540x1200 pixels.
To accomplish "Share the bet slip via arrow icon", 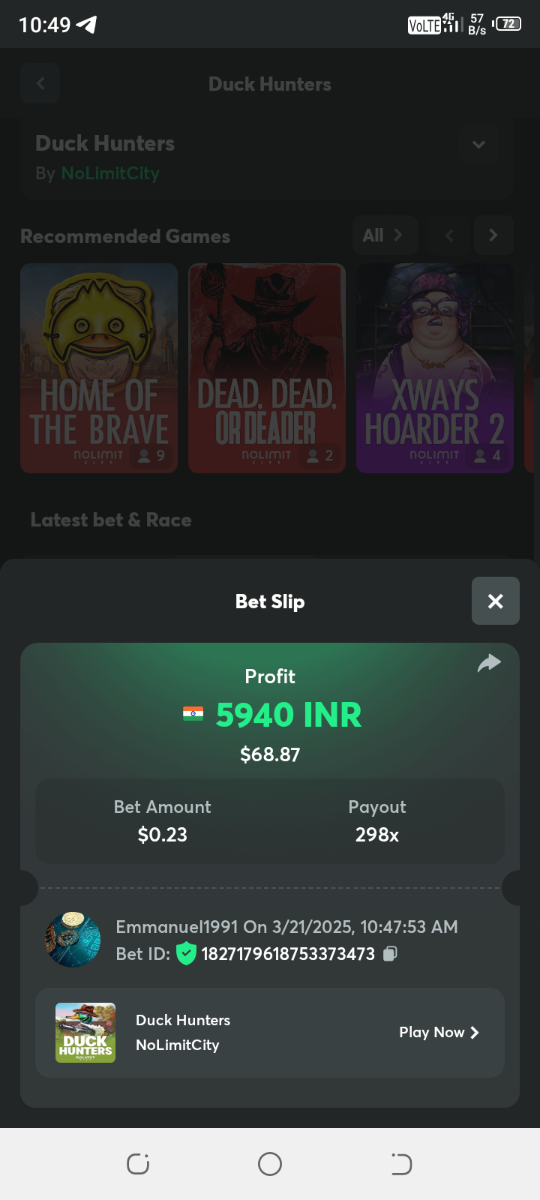I will tap(489, 663).
